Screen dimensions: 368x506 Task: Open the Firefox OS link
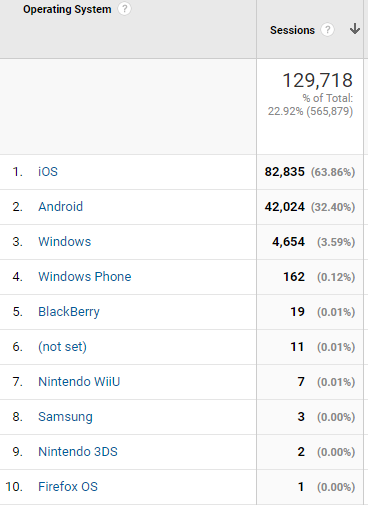click(68, 487)
